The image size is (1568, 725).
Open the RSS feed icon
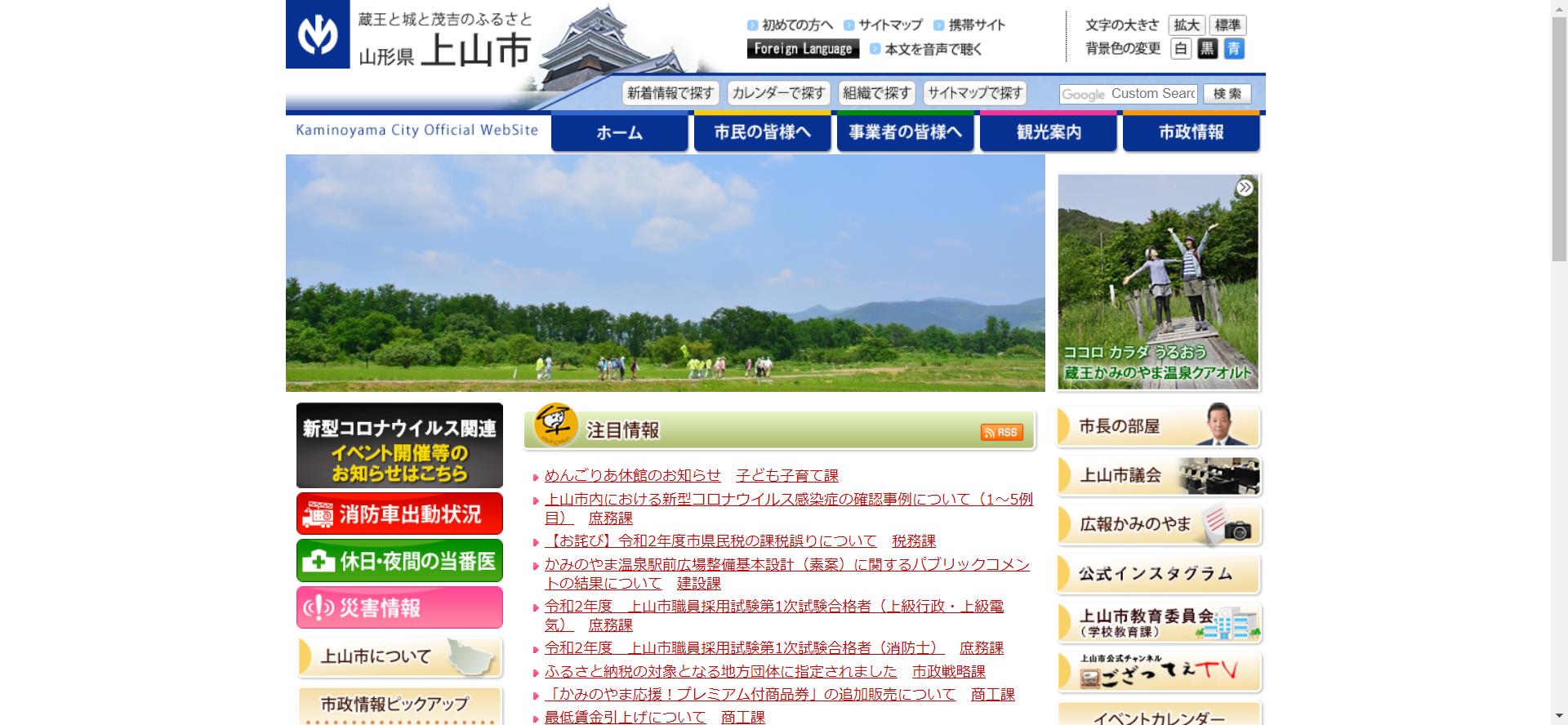(1001, 433)
